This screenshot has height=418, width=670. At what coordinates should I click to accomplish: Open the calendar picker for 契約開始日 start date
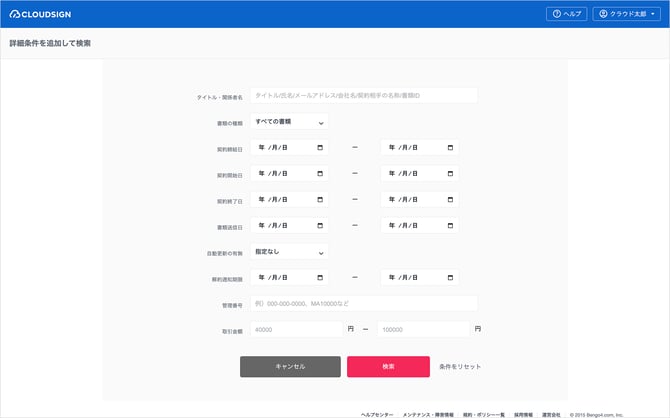(320, 174)
